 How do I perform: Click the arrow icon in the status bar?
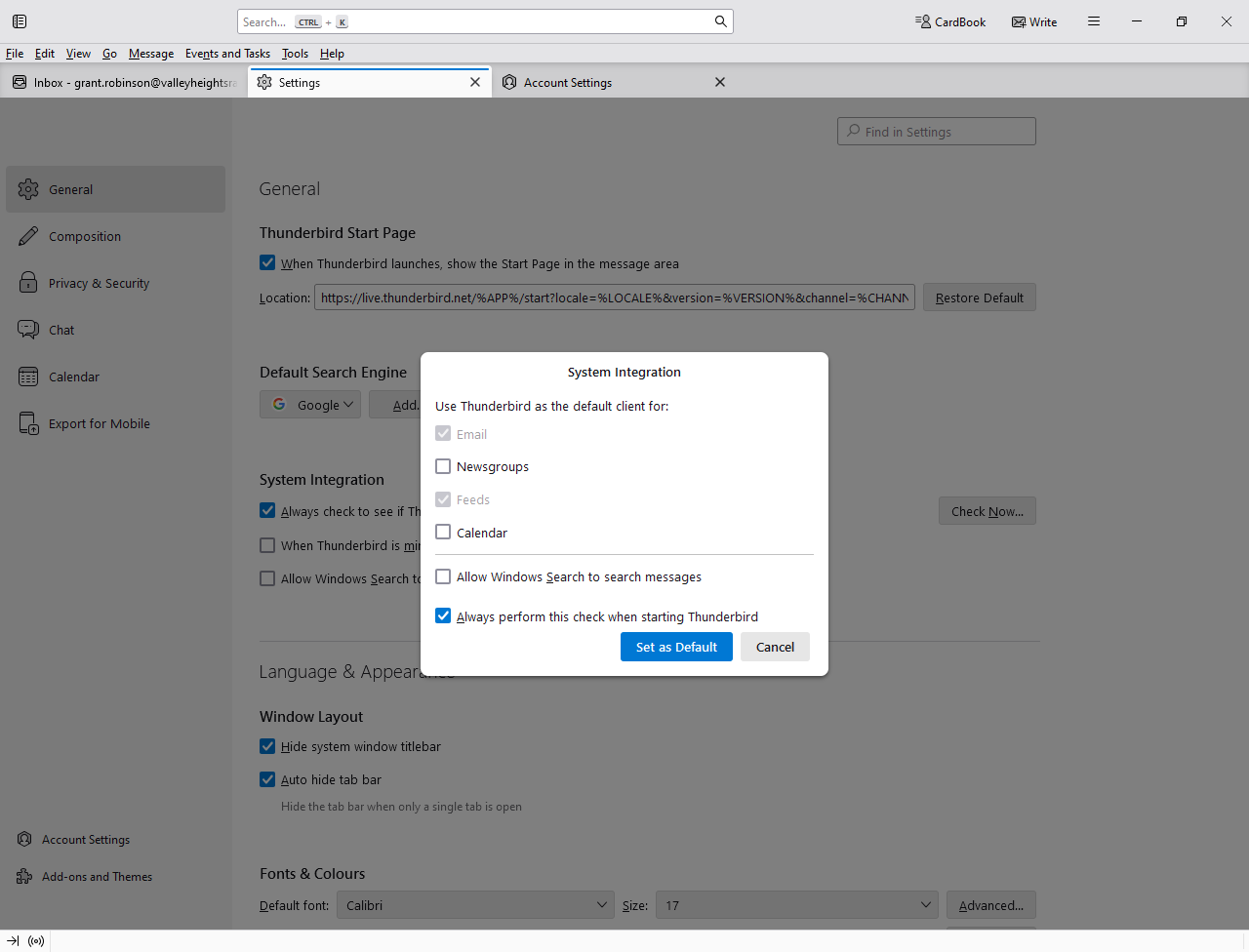point(13,941)
